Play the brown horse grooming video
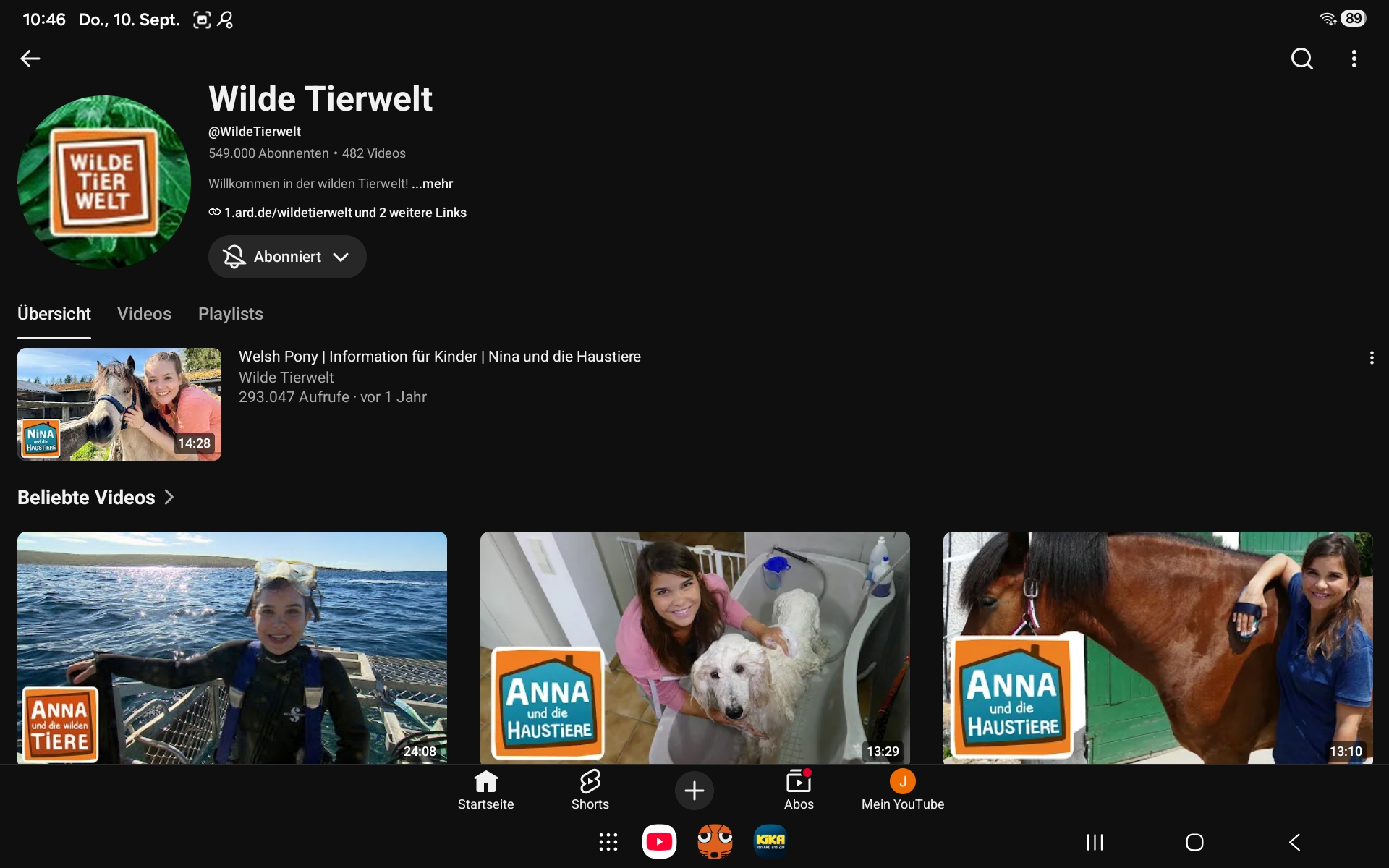Image resolution: width=1389 pixels, height=868 pixels. pos(1158,647)
